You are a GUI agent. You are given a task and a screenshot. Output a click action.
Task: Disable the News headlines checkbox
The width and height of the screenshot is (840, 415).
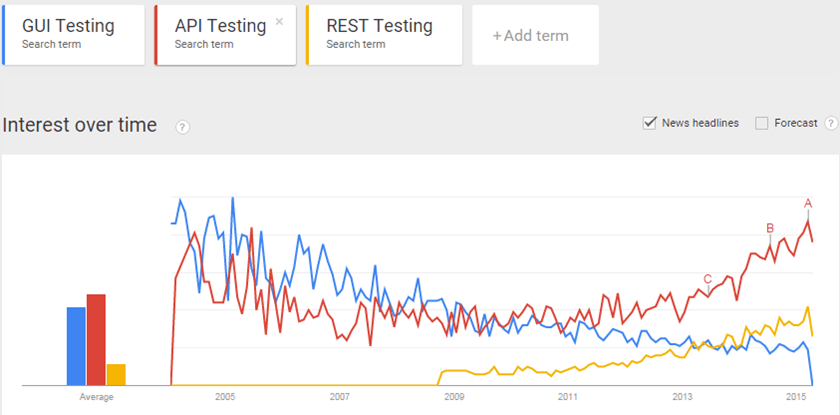tap(651, 123)
